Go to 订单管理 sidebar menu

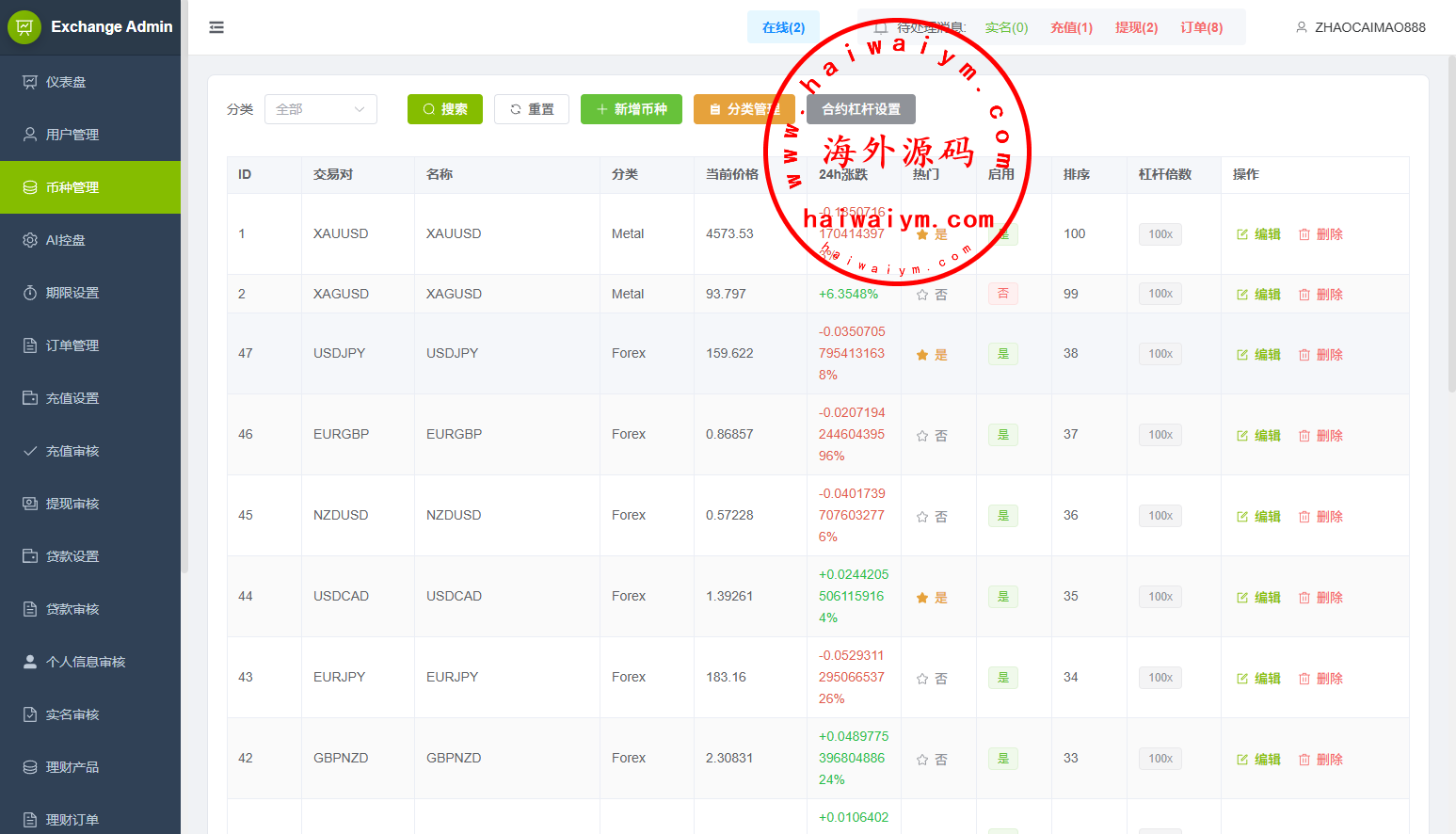click(72, 345)
